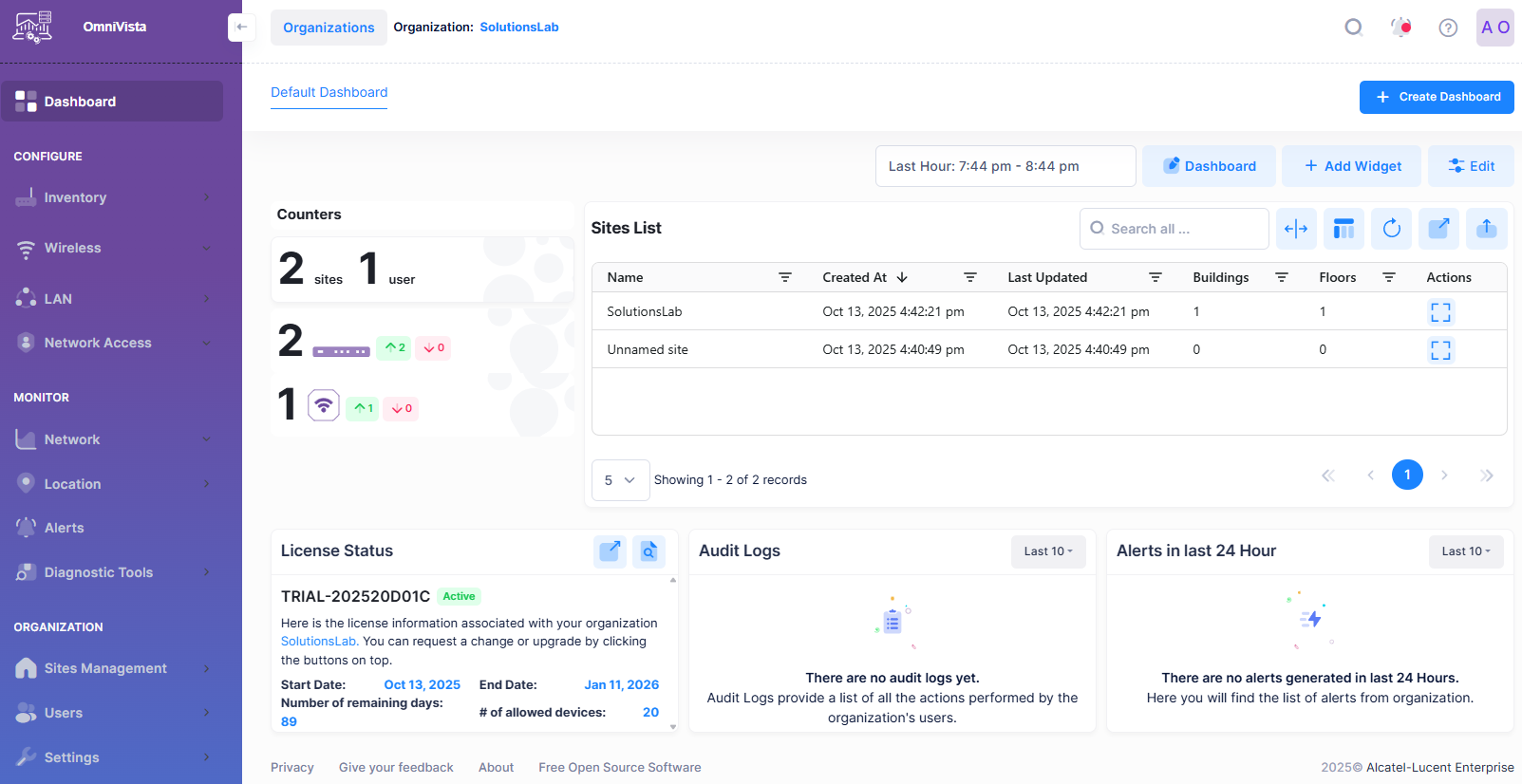
Task: Click the License Status panel scrollbar
Action: (x=673, y=653)
